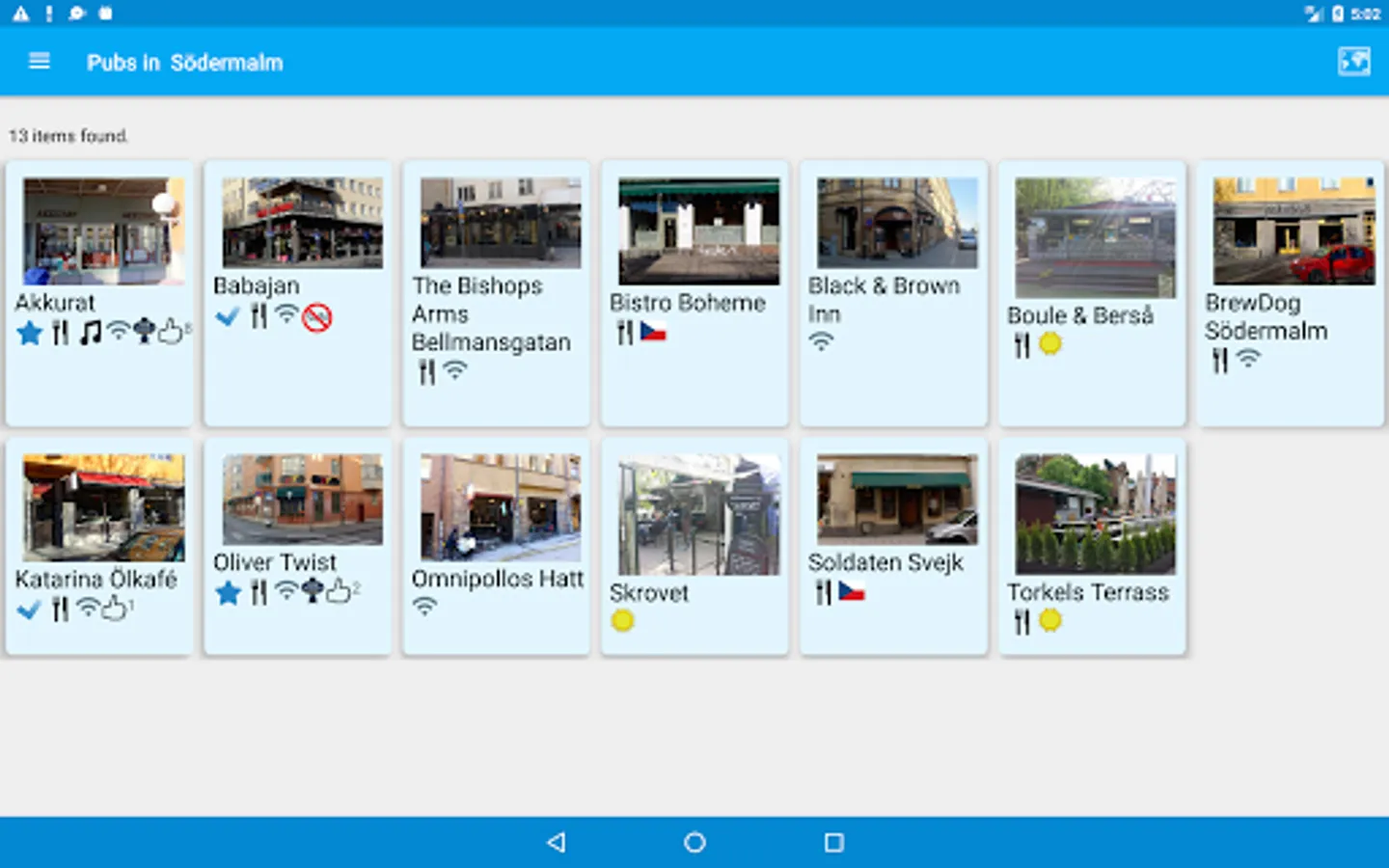Tap the Android home button

click(x=694, y=842)
